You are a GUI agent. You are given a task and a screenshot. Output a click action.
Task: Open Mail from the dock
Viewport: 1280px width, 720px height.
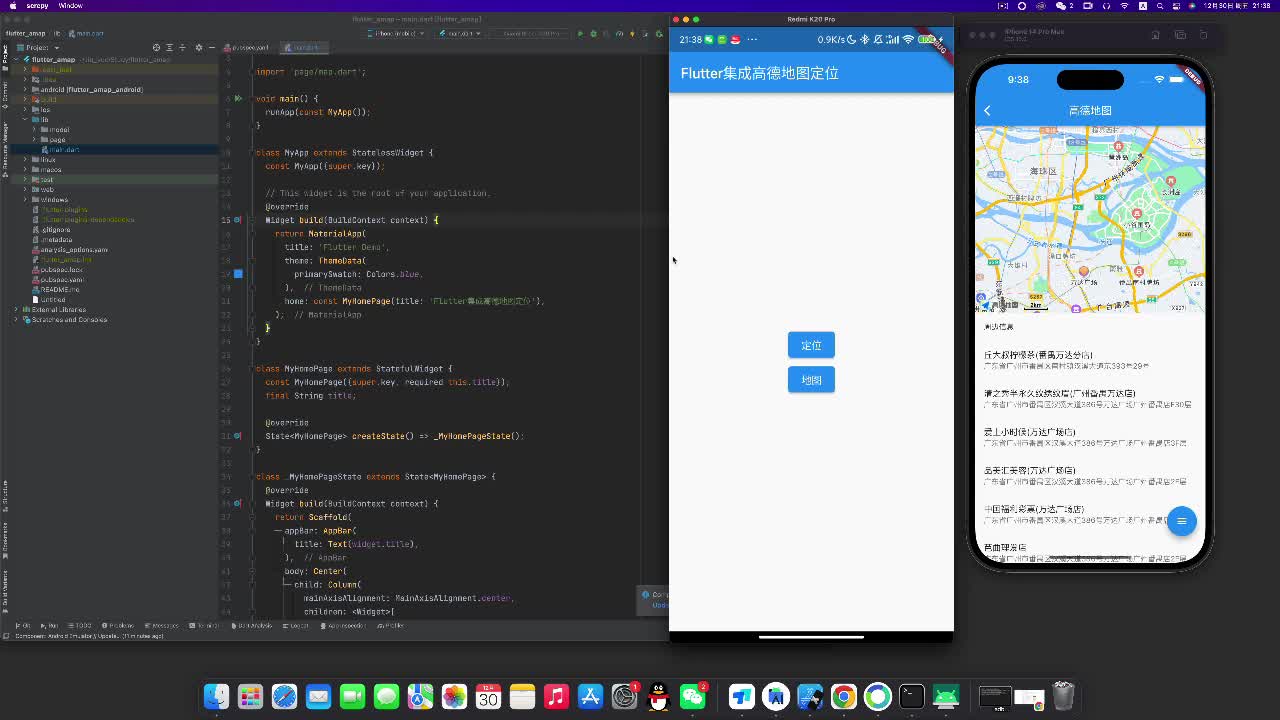coord(318,696)
